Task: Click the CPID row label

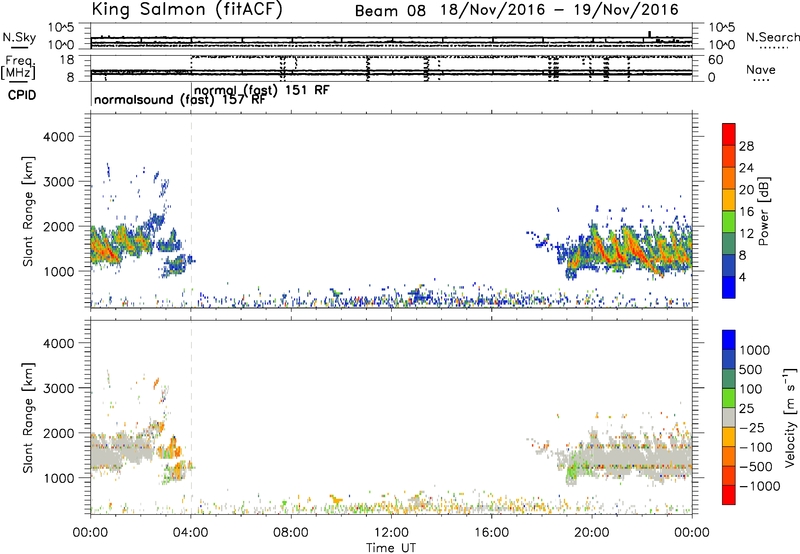Action: click(x=22, y=95)
